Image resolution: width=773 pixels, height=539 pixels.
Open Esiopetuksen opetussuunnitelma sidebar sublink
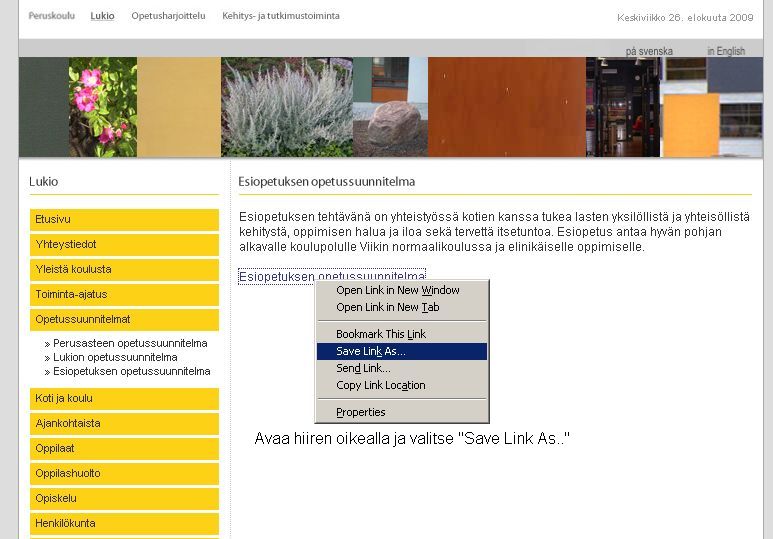pos(132,371)
